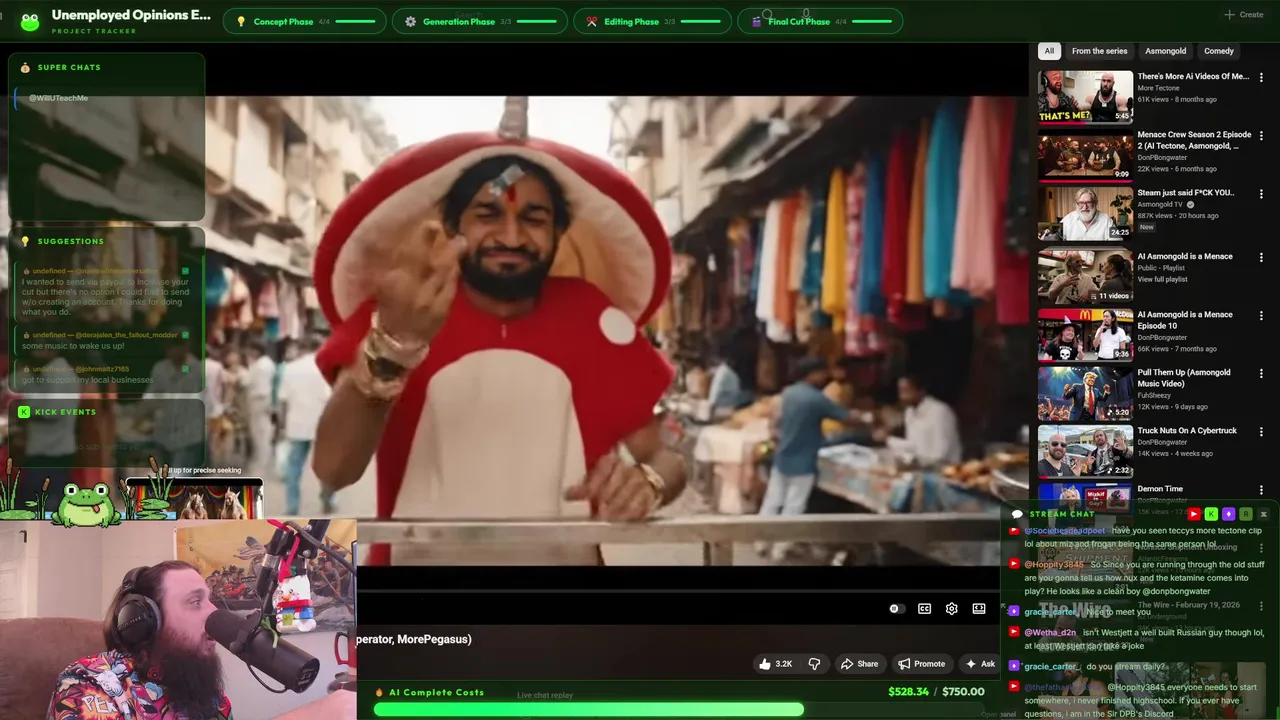The width and height of the screenshot is (1280, 720).
Task: Switch the player to theater mode
Action: [x=979, y=609]
